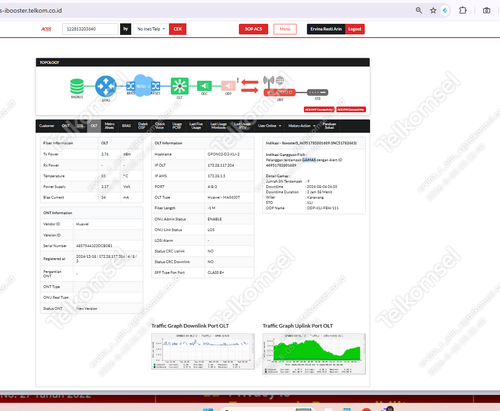Click the green ODC icon
The width and height of the screenshot is (500, 411).
pyautogui.click(x=204, y=86)
